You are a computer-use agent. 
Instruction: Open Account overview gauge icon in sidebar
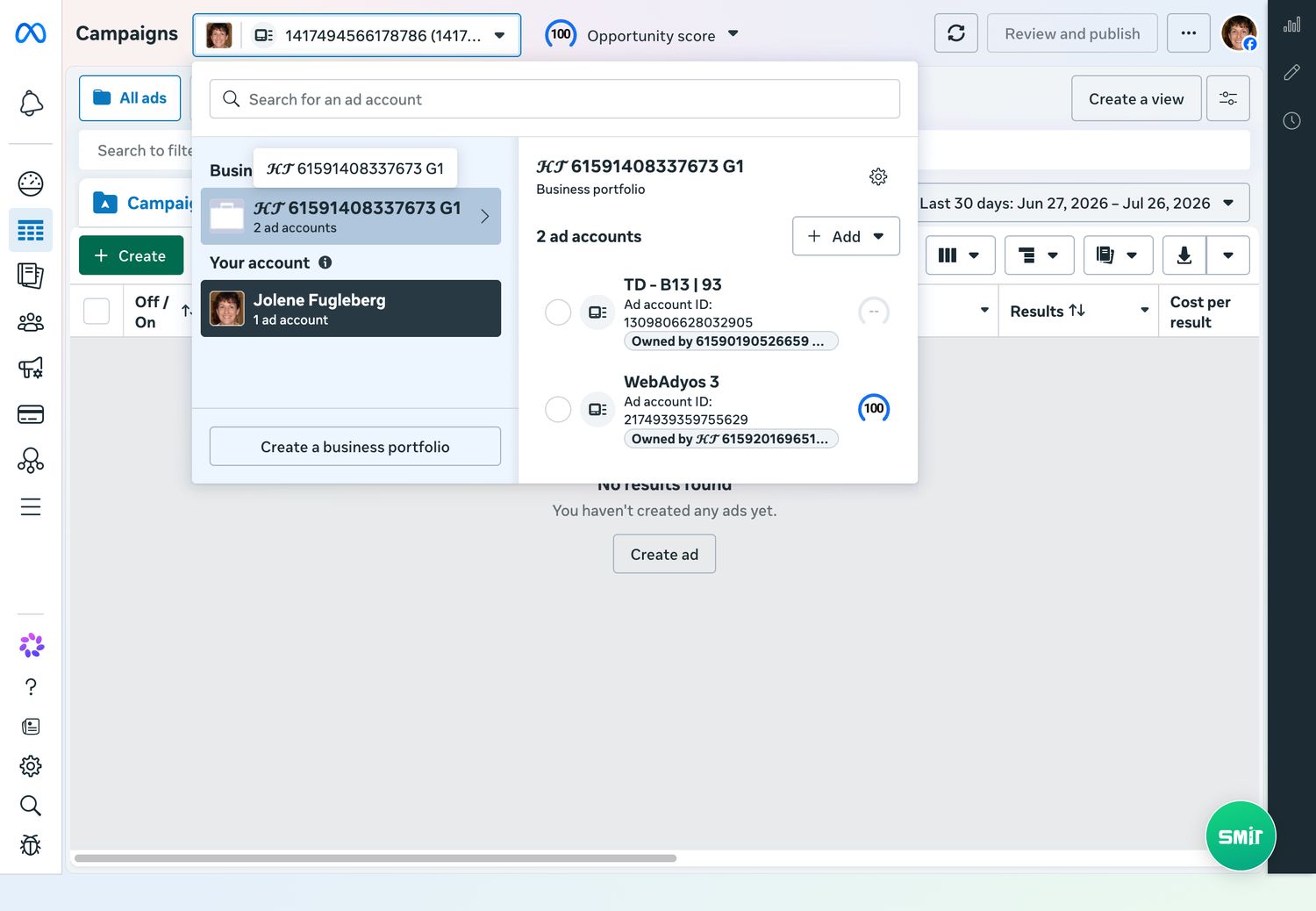coord(31,183)
